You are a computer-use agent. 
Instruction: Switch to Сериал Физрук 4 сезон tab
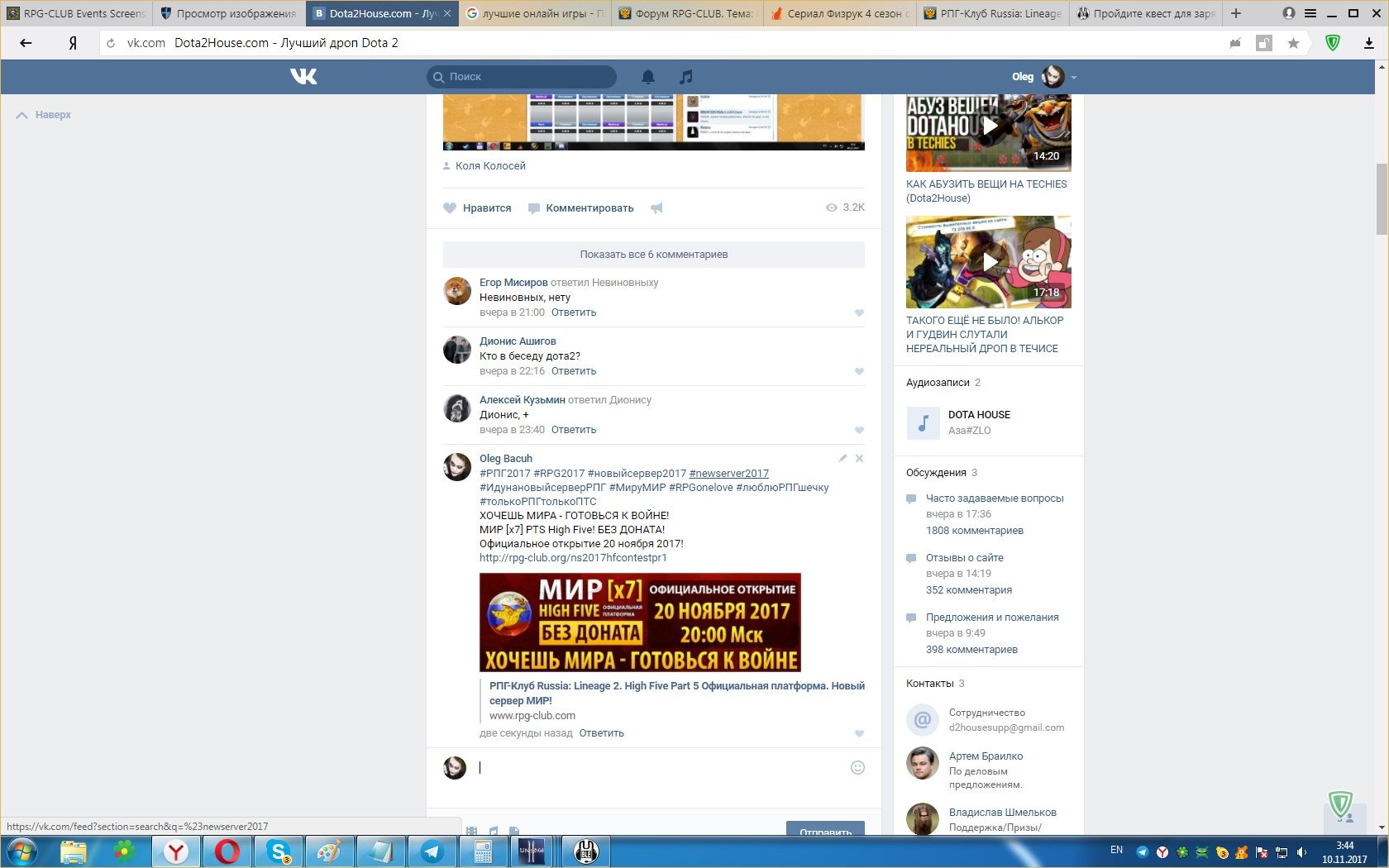(x=841, y=13)
